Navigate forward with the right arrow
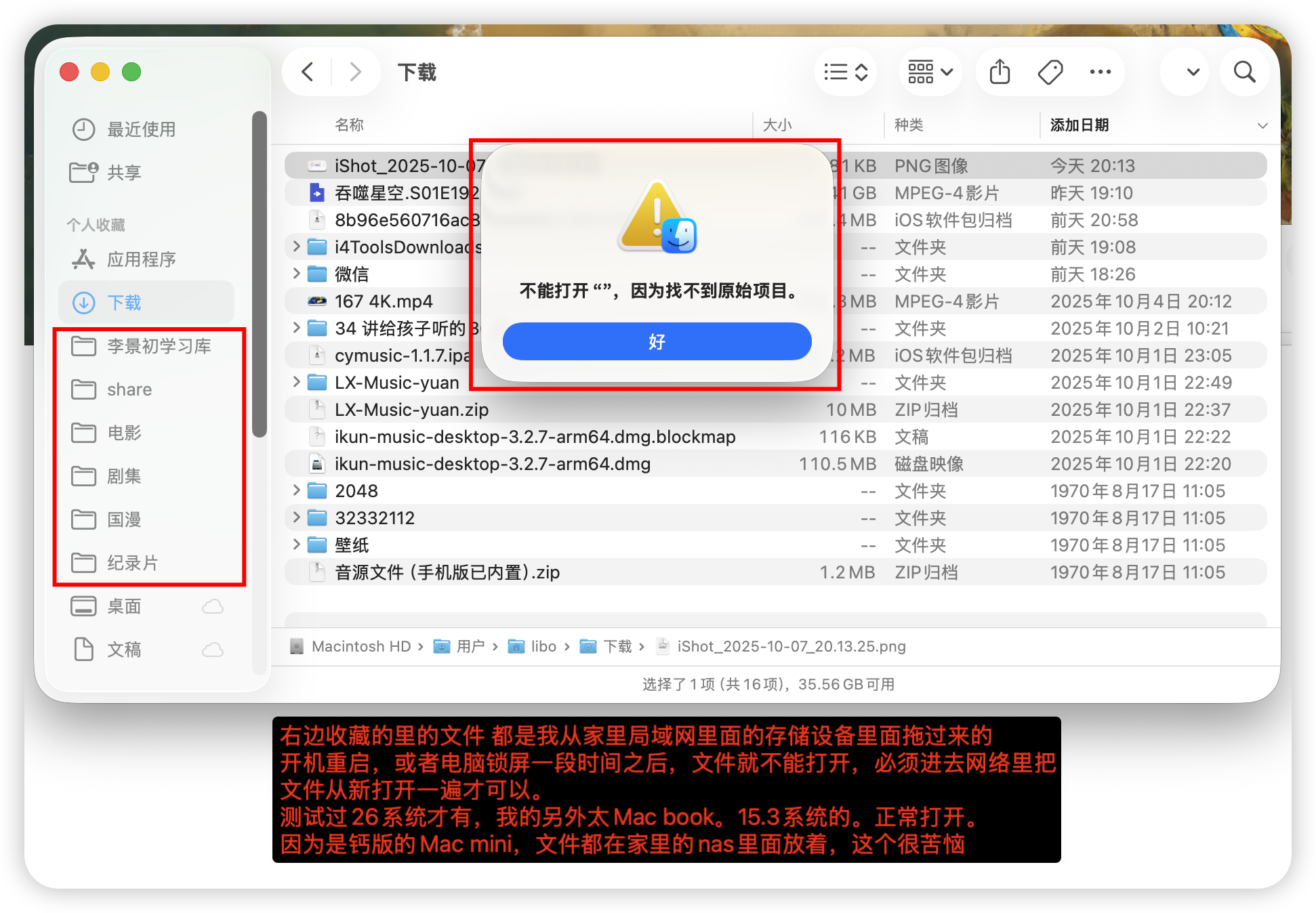 click(x=355, y=72)
